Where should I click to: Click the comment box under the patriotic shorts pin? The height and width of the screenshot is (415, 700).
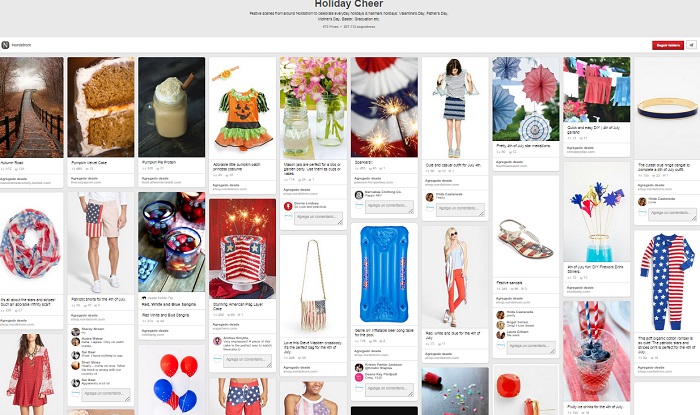[x=107, y=394]
